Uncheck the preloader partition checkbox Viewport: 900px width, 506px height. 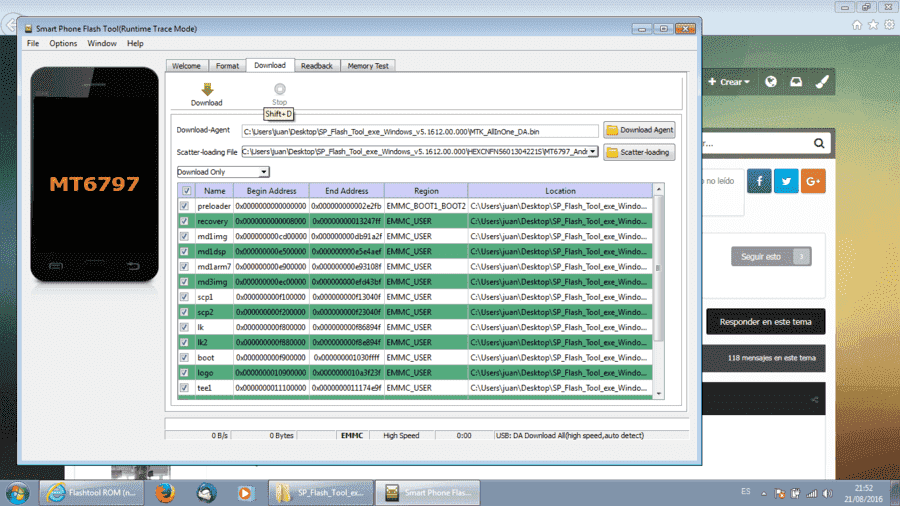click(184, 206)
